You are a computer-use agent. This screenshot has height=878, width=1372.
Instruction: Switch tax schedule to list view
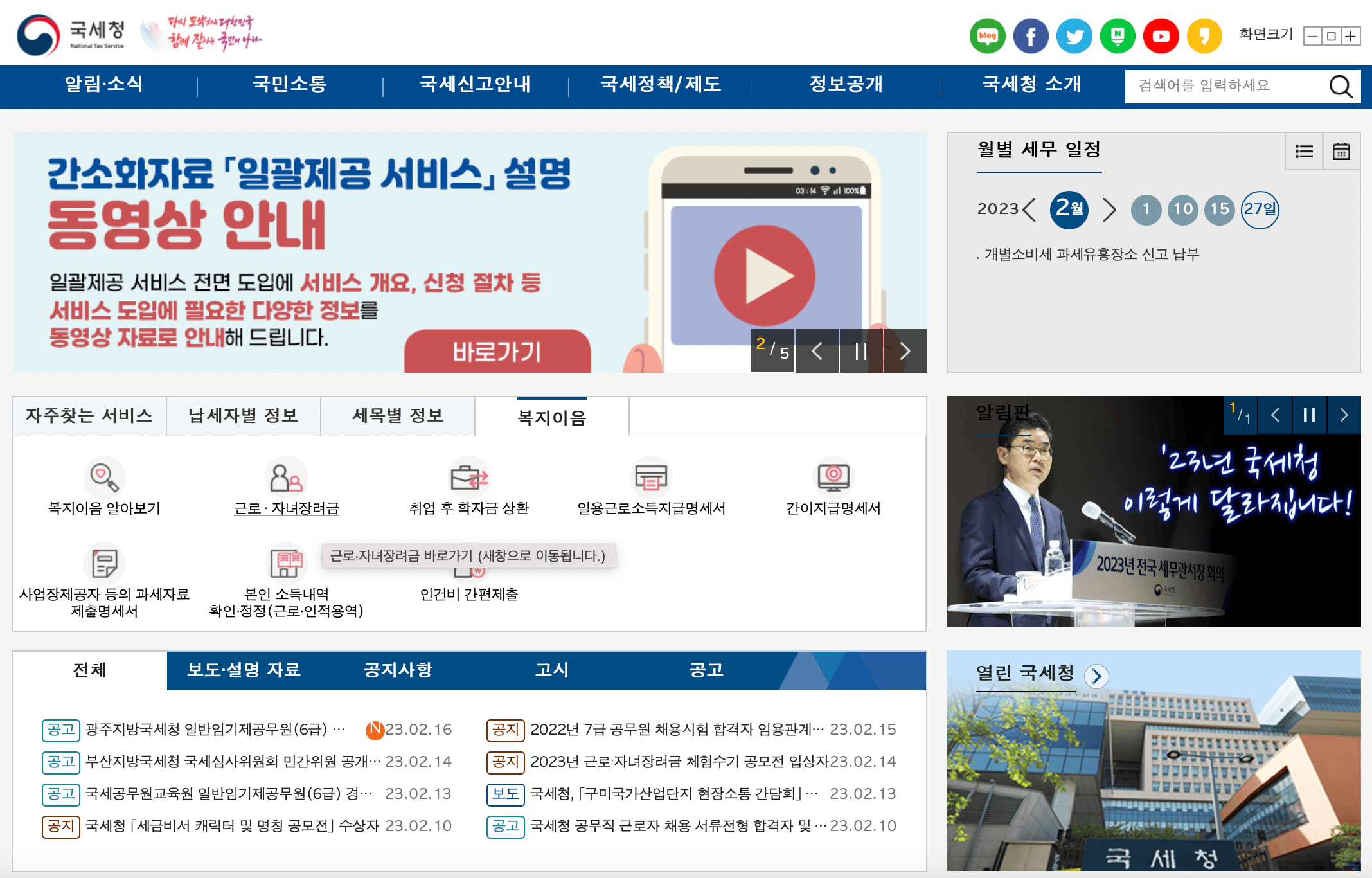(x=1303, y=151)
